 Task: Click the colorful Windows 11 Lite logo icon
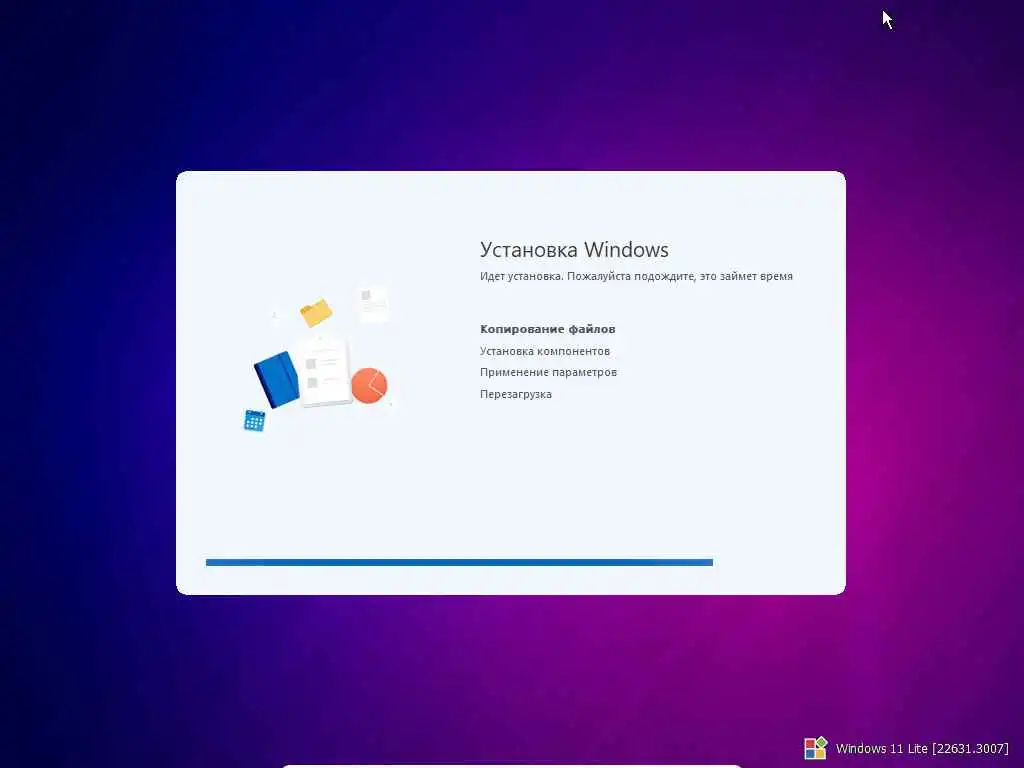click(x=816, y=748)
